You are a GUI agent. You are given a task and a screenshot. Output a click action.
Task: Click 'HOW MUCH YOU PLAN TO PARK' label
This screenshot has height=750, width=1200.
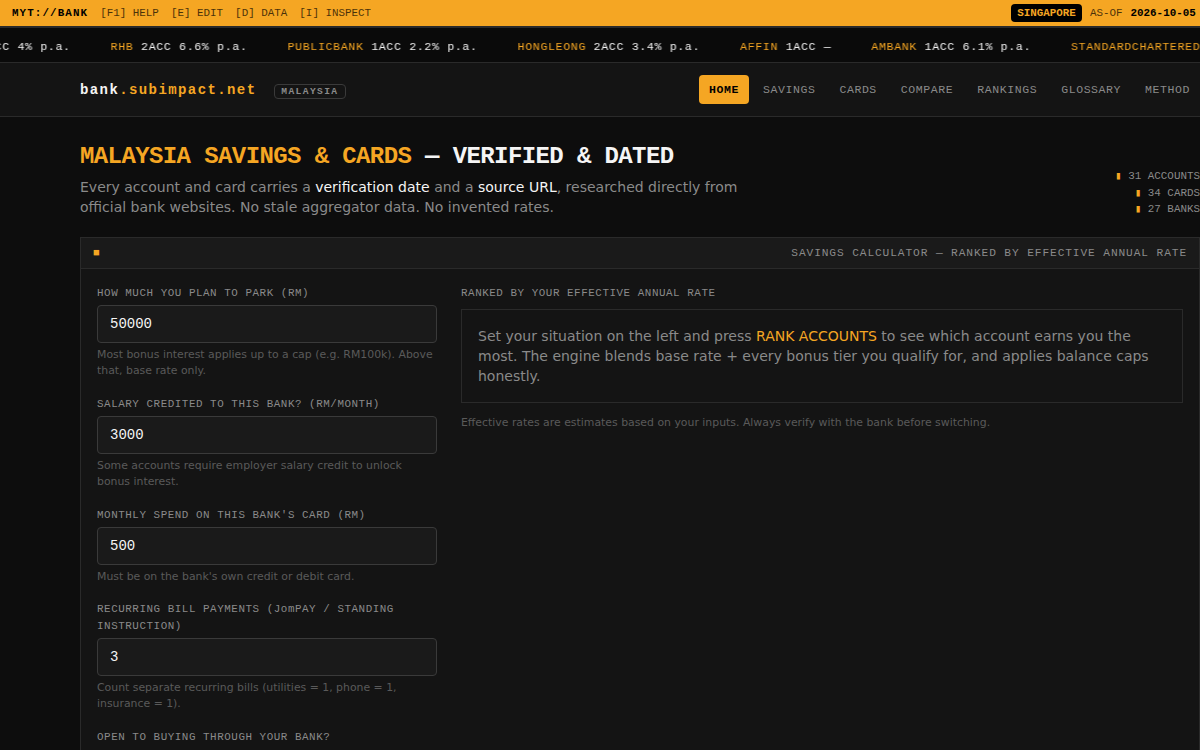click(203, 293)
